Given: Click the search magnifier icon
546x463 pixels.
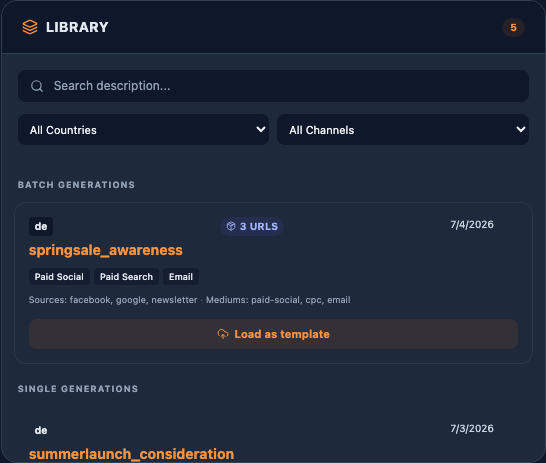Looking at the screenshot, I should (x=37, y=86).
